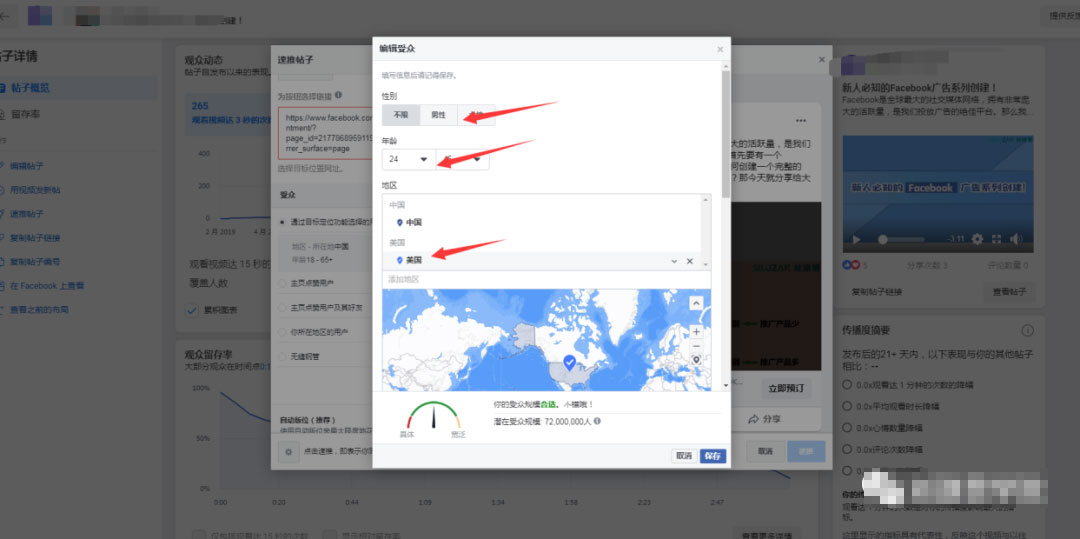This screenshot has width=1080, height=539.
Task: Click the 保存 button
Action: tap(712, 455)
